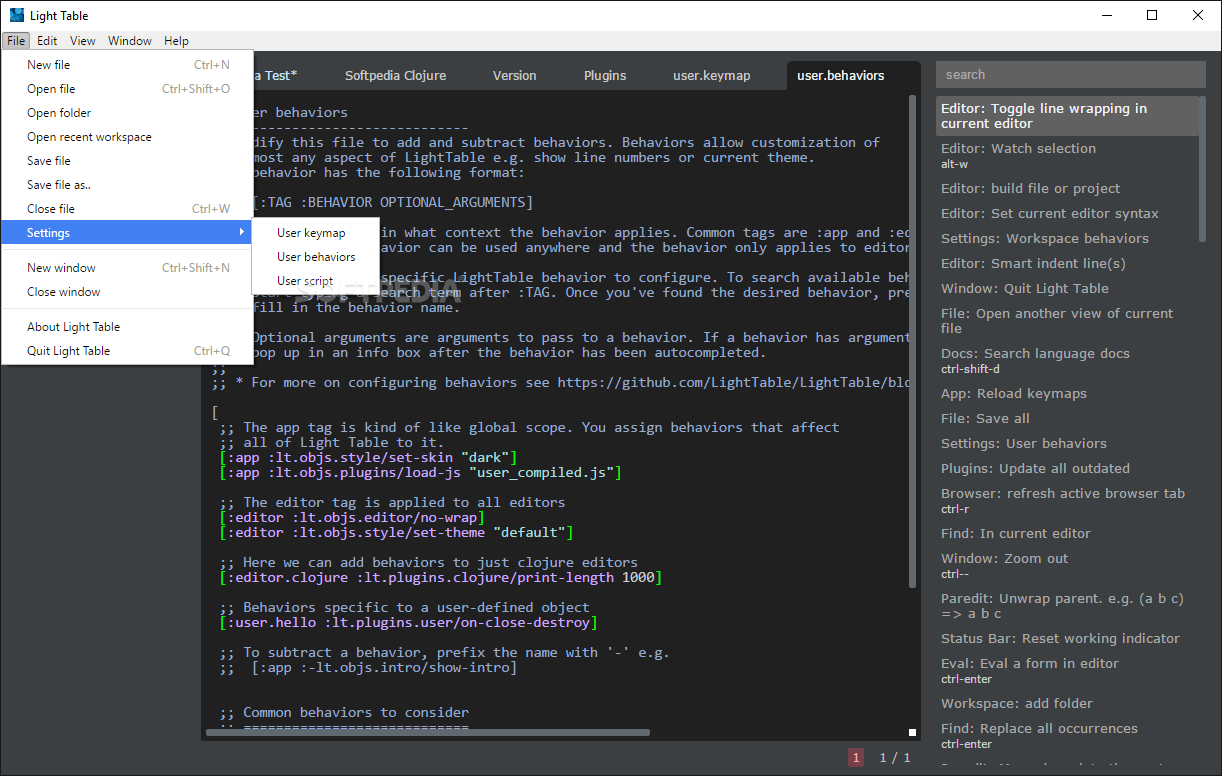Open the View menu
The height and width of the screenshot is (776, 1222).
tap(83, 41)
